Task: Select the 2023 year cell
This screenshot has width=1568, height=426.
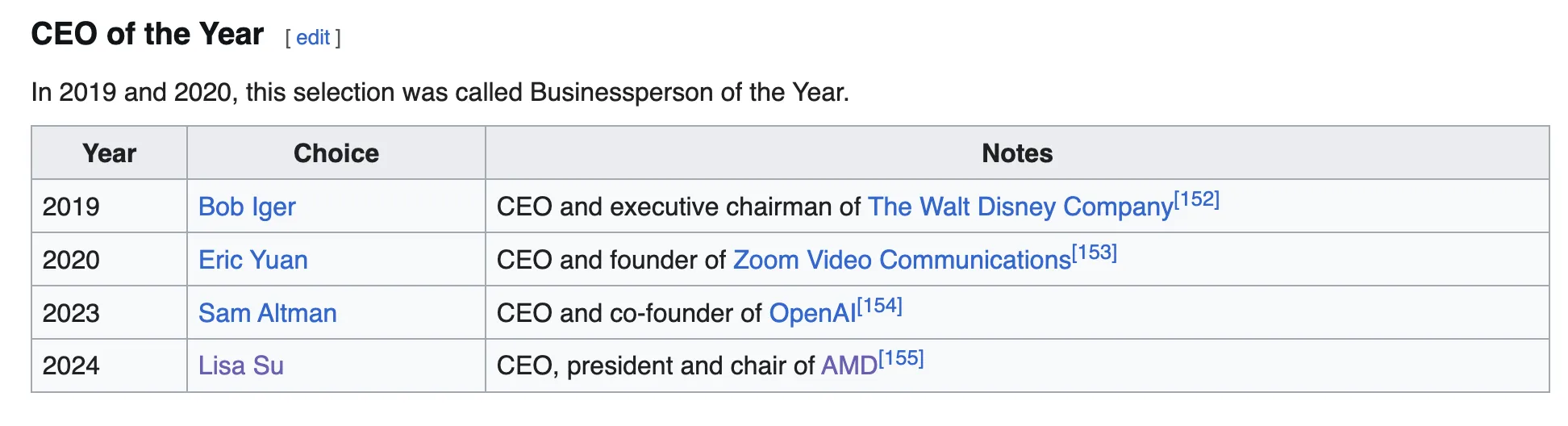Action: pos(110,313)
